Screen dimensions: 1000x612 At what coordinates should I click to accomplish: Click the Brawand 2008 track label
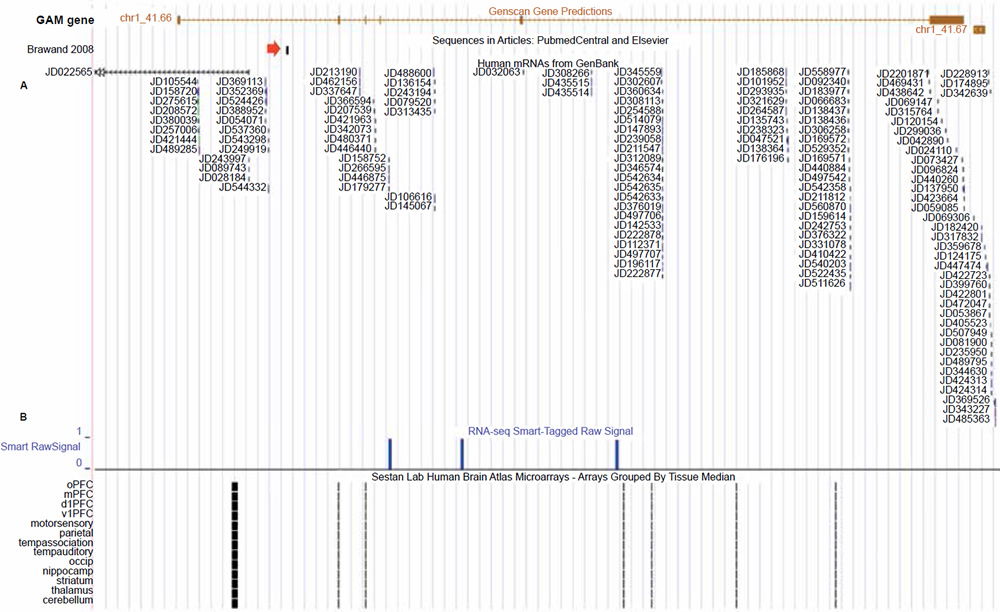tap(60, 49)
